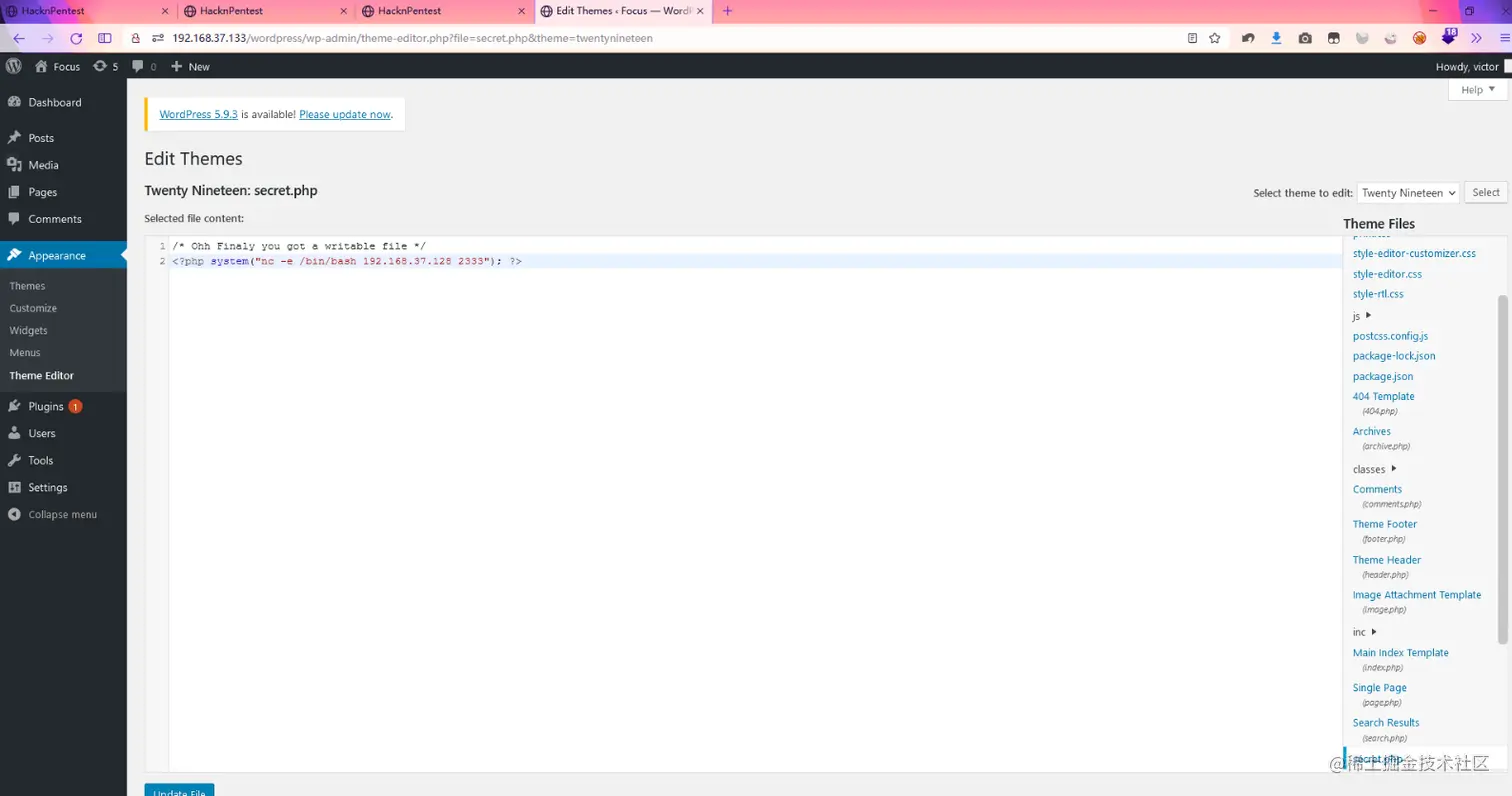Viewport: 1512px width, 796px height.
Task: Click the Please update now link
Action: (345, 114)
